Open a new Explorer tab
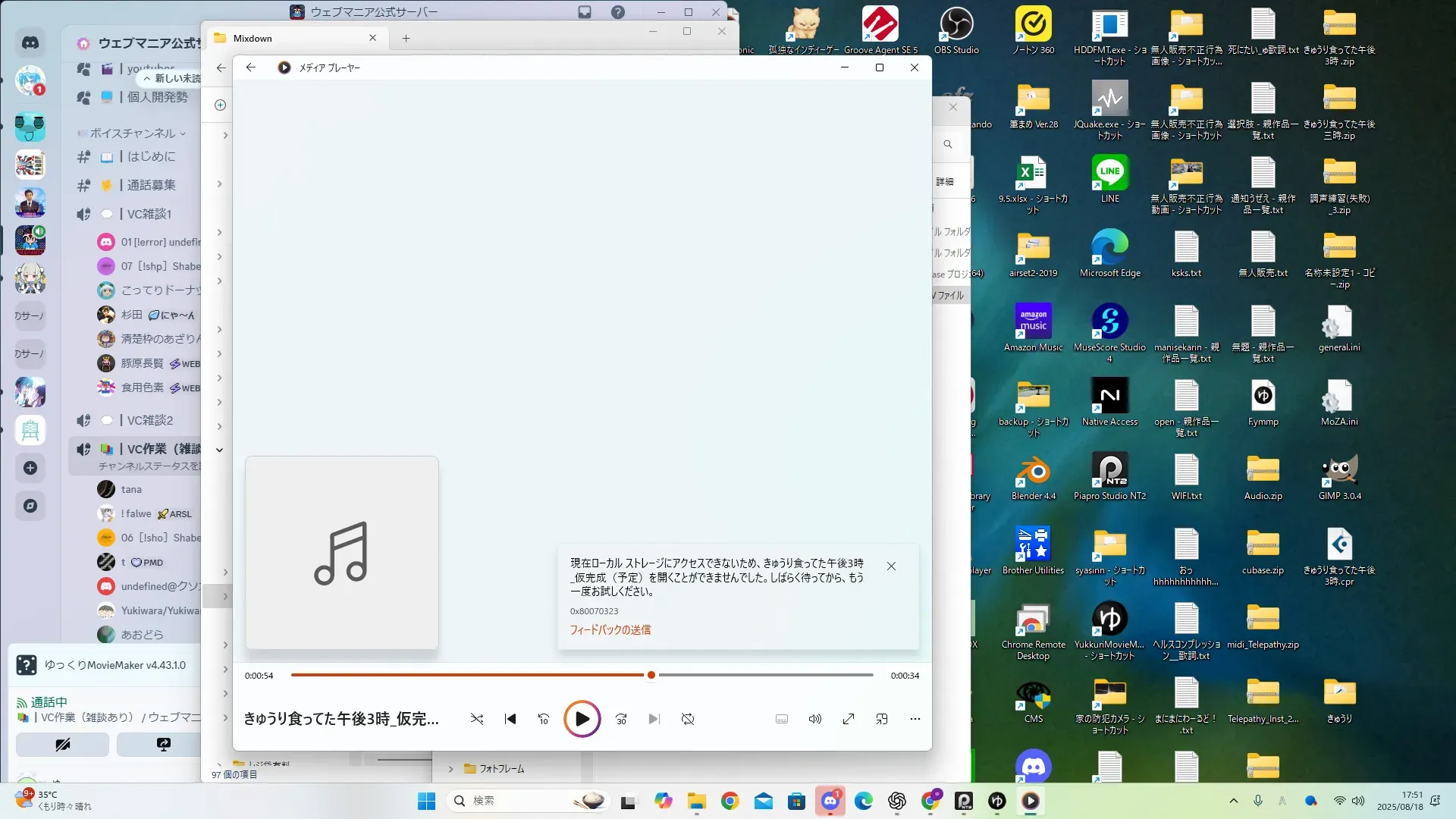The height and width of the screenshot is (819, 1456). click(x=406, y=38)
